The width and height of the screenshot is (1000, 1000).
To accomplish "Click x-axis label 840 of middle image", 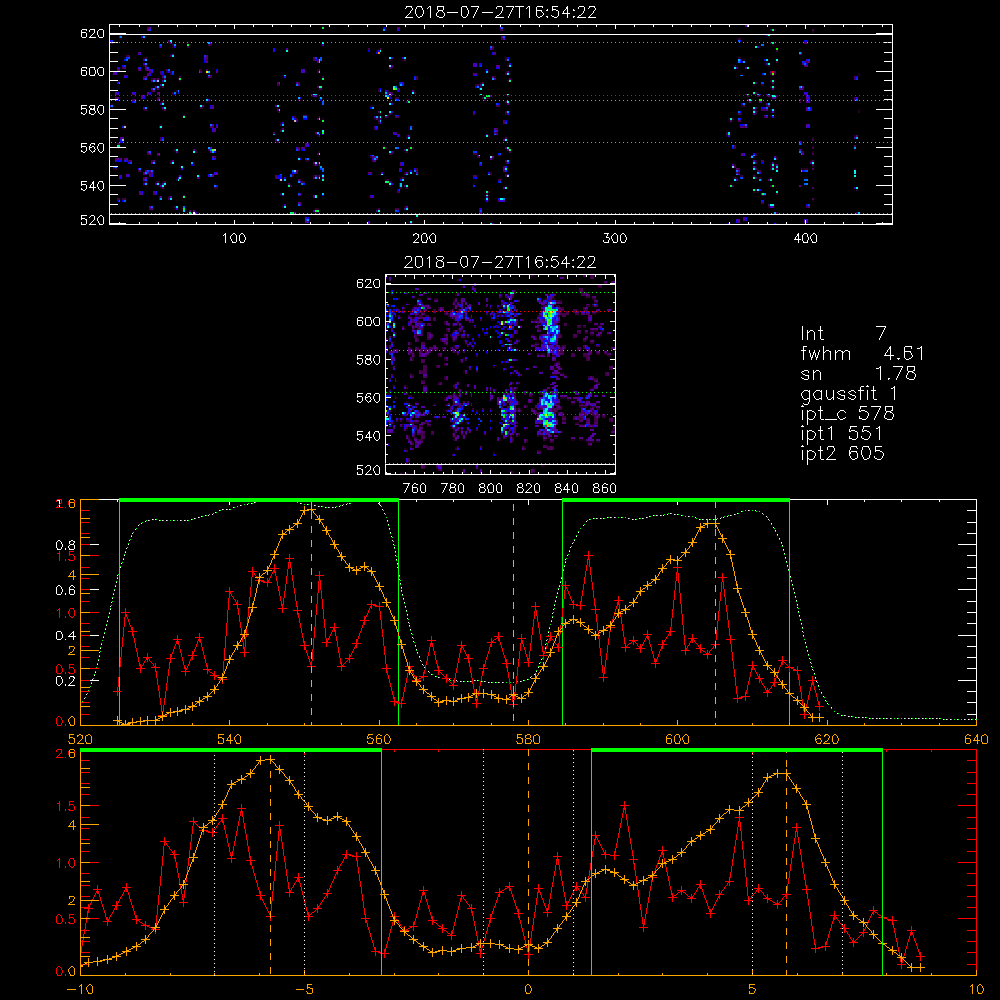I will coord(566,489).
